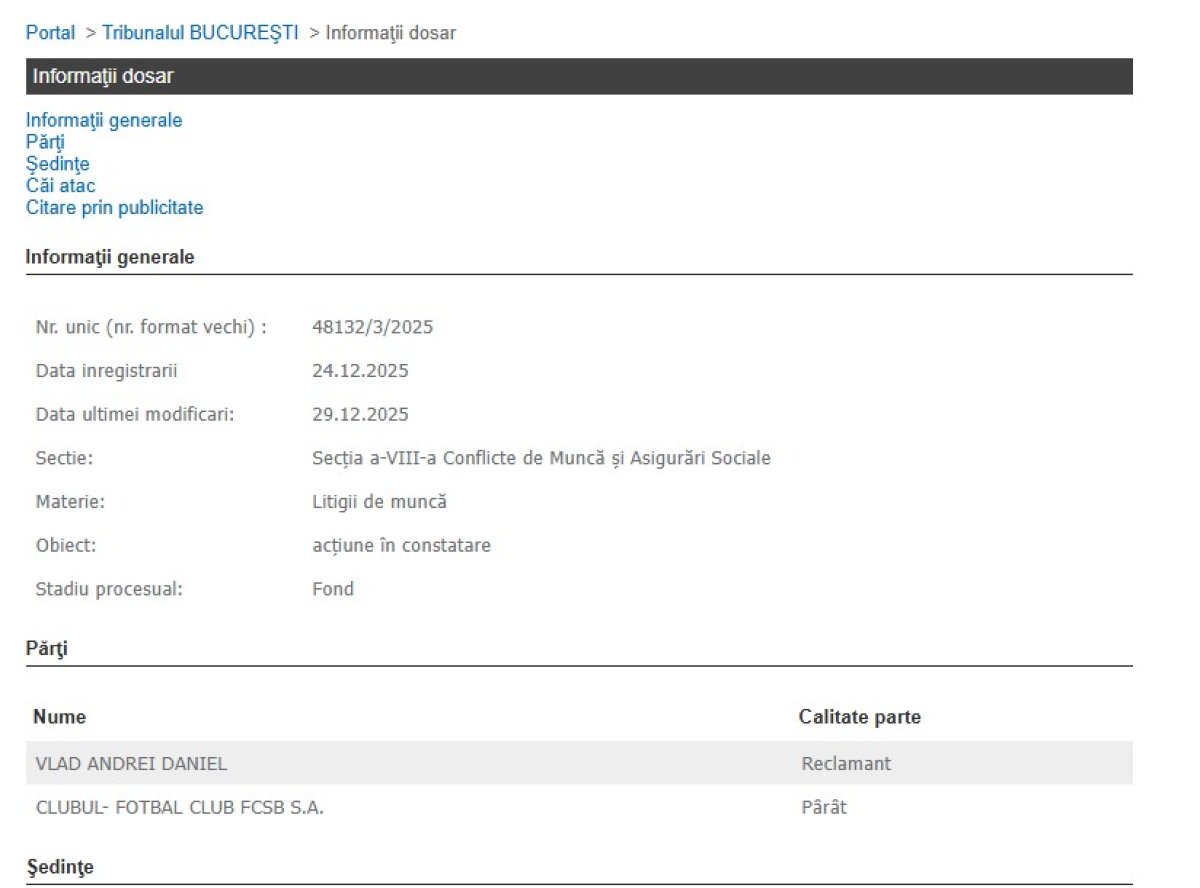Screen dimensions: 1200x888
Task: Click the Părţi navigation link
Action: [45, 142]
